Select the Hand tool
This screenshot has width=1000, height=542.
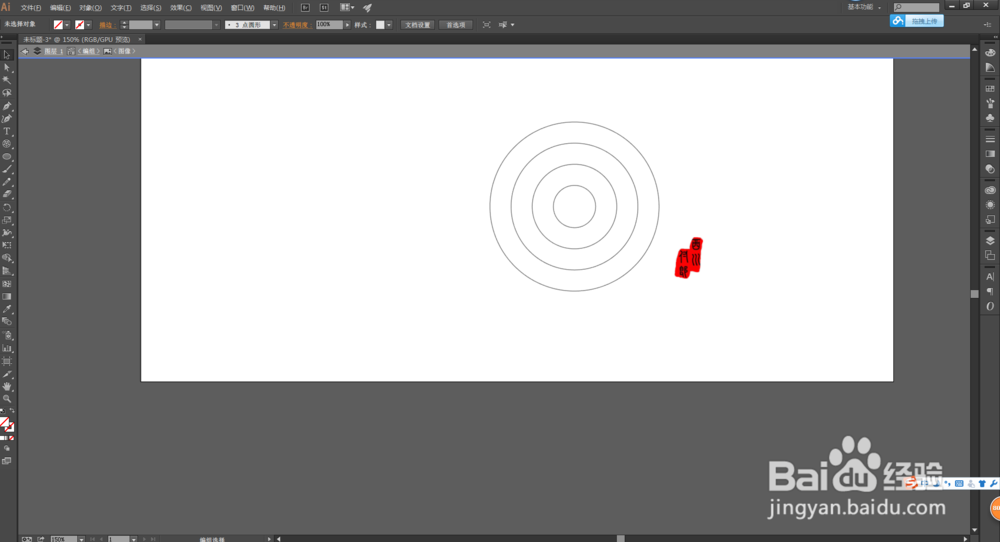7,386
